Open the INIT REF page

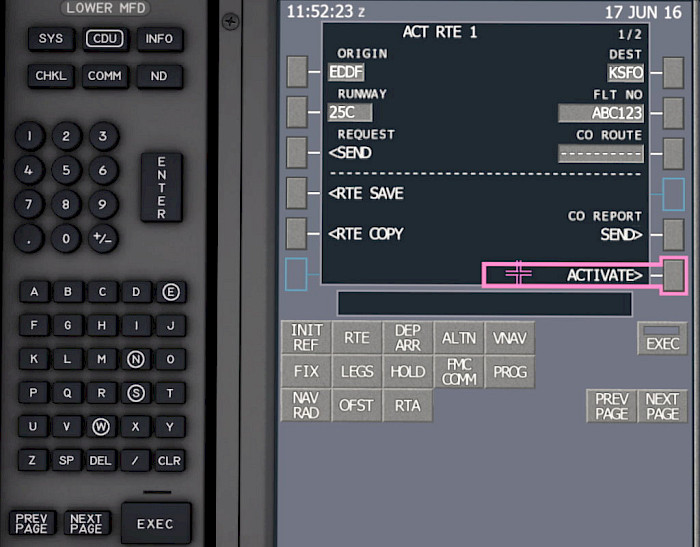[x=306, y=337]
